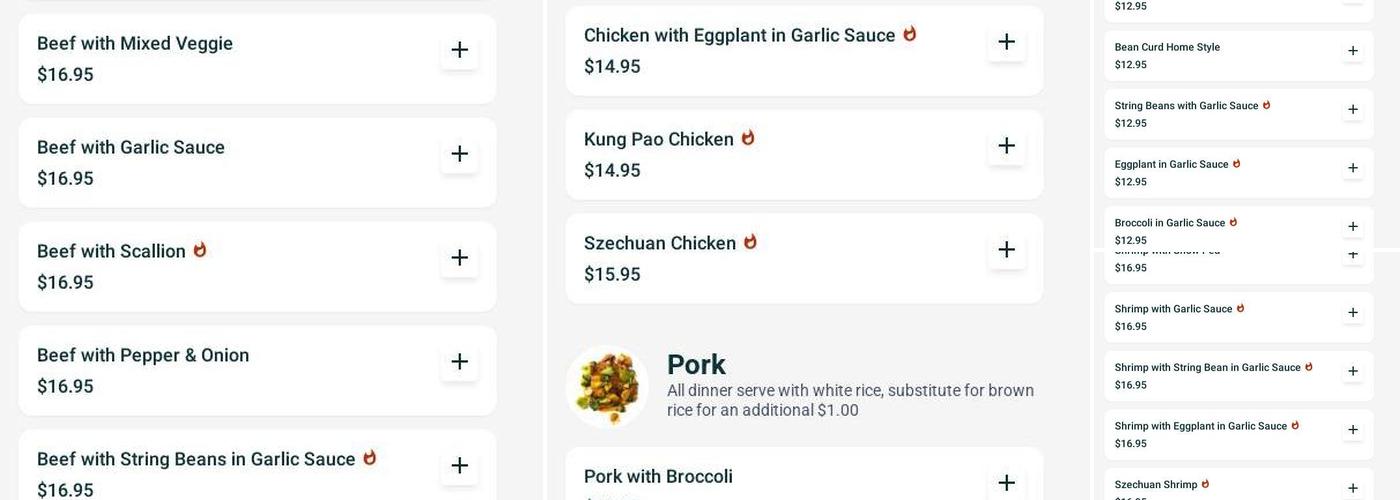The height and width of the screenshot is (500, 1400).
Task: Click the Pork category thumbnail image
Action: tap(607, 387)
